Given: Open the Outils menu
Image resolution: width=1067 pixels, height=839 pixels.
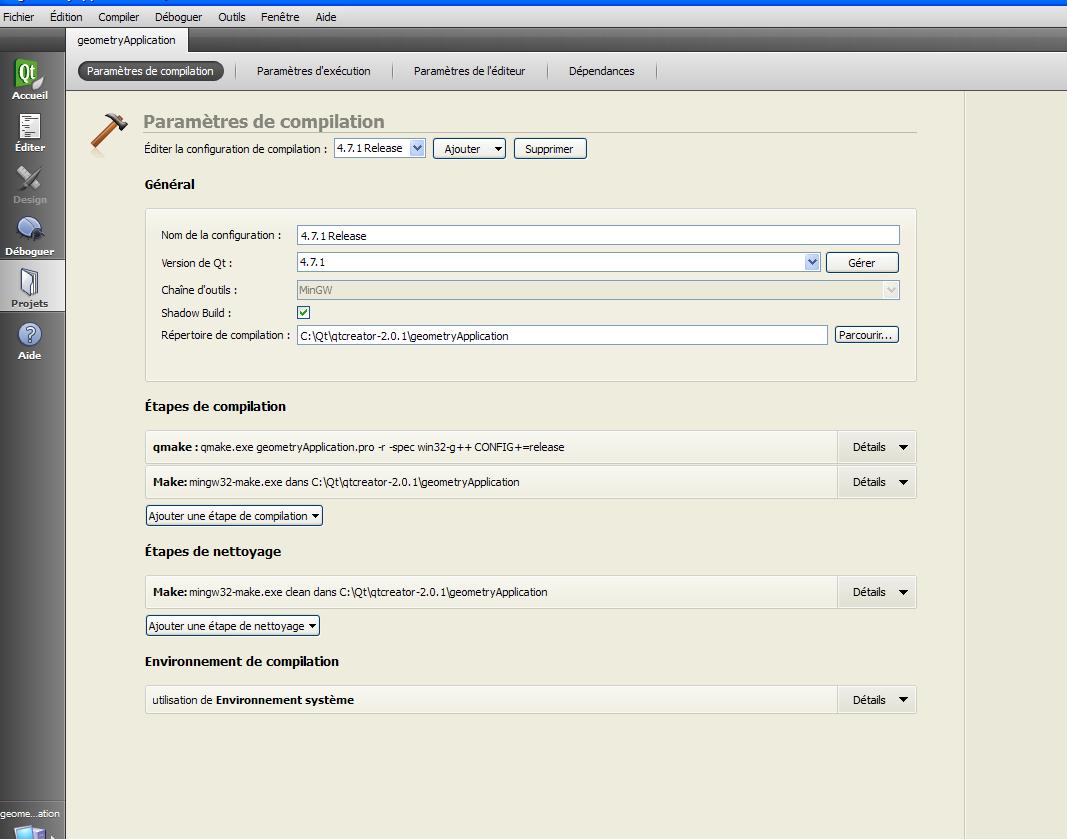Looking at the screenshot, I should click(231, 17).
